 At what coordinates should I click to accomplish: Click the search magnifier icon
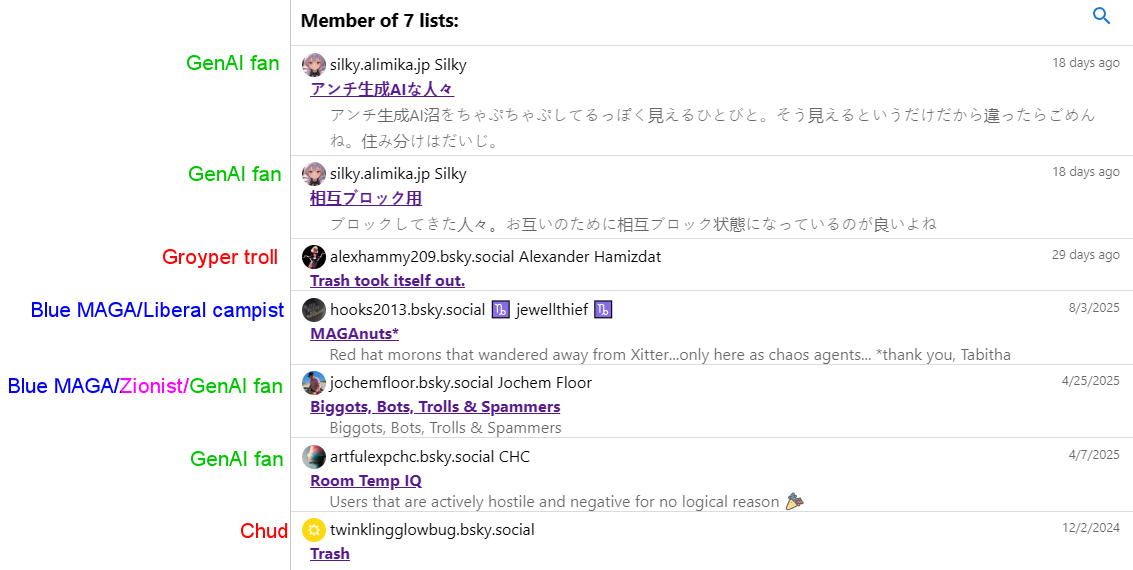(x=1102, y=16)
